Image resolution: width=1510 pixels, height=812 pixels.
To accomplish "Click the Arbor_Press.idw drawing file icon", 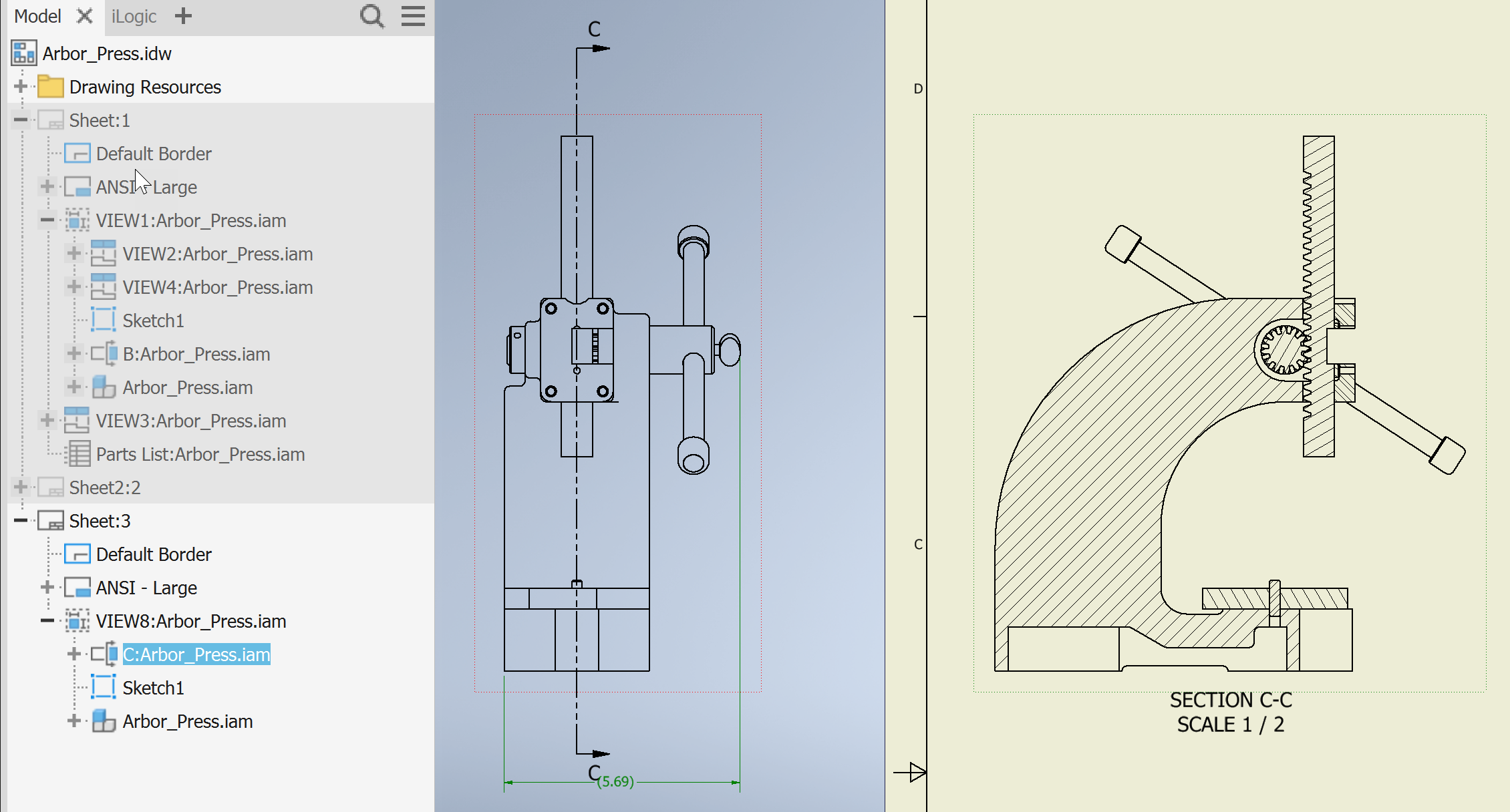I will (x=24, y=53).
